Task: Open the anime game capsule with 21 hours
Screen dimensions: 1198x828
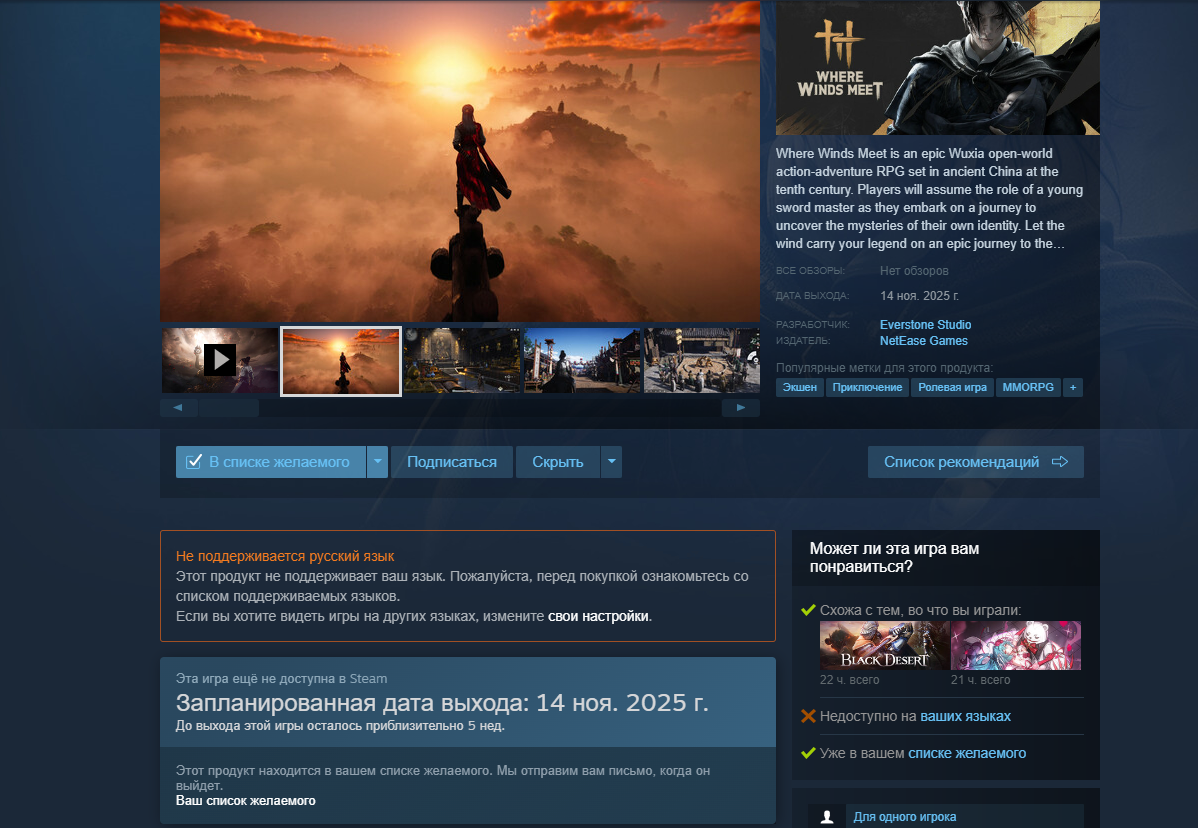Action: (1016, 645)
